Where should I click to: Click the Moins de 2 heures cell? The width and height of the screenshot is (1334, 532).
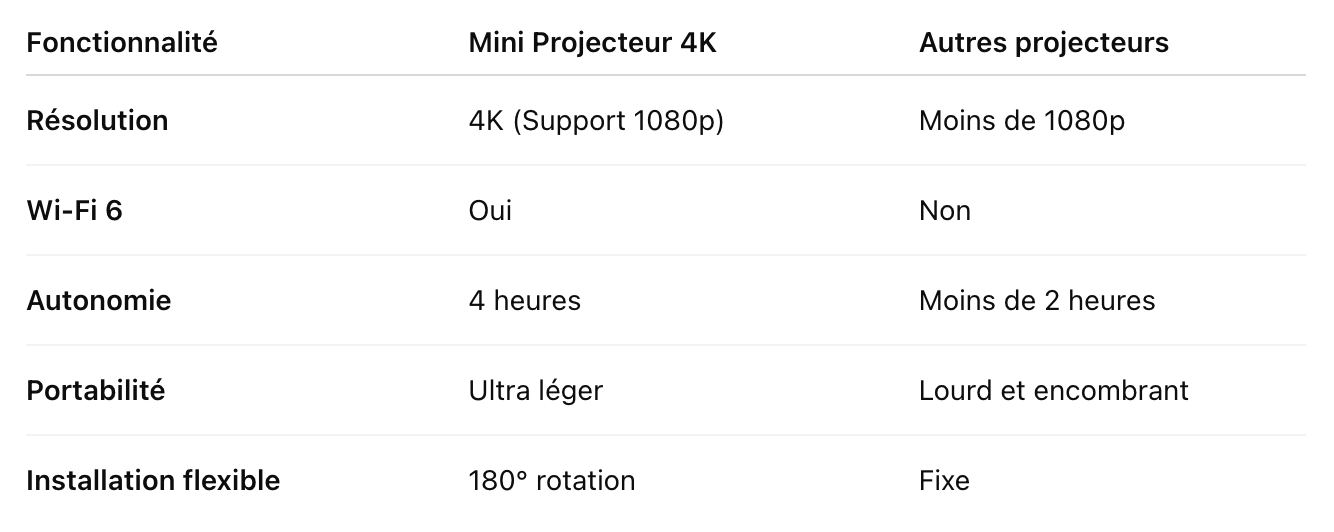click(x=1036, y=301)
